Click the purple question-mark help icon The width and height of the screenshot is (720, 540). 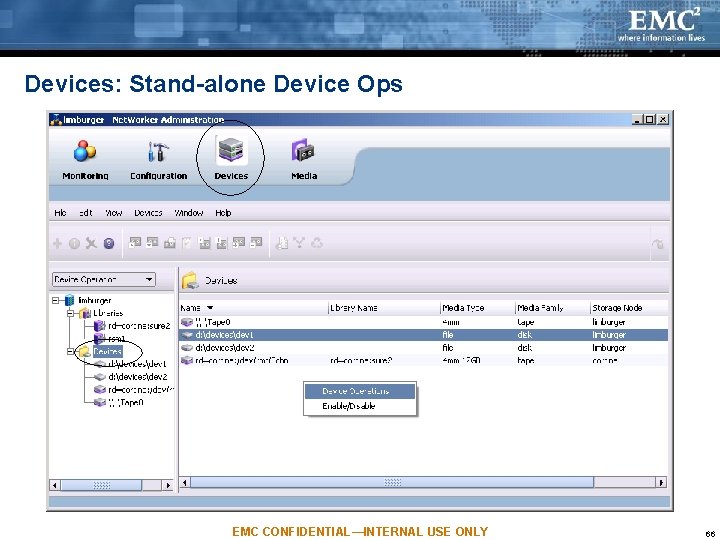pos(109,243)
